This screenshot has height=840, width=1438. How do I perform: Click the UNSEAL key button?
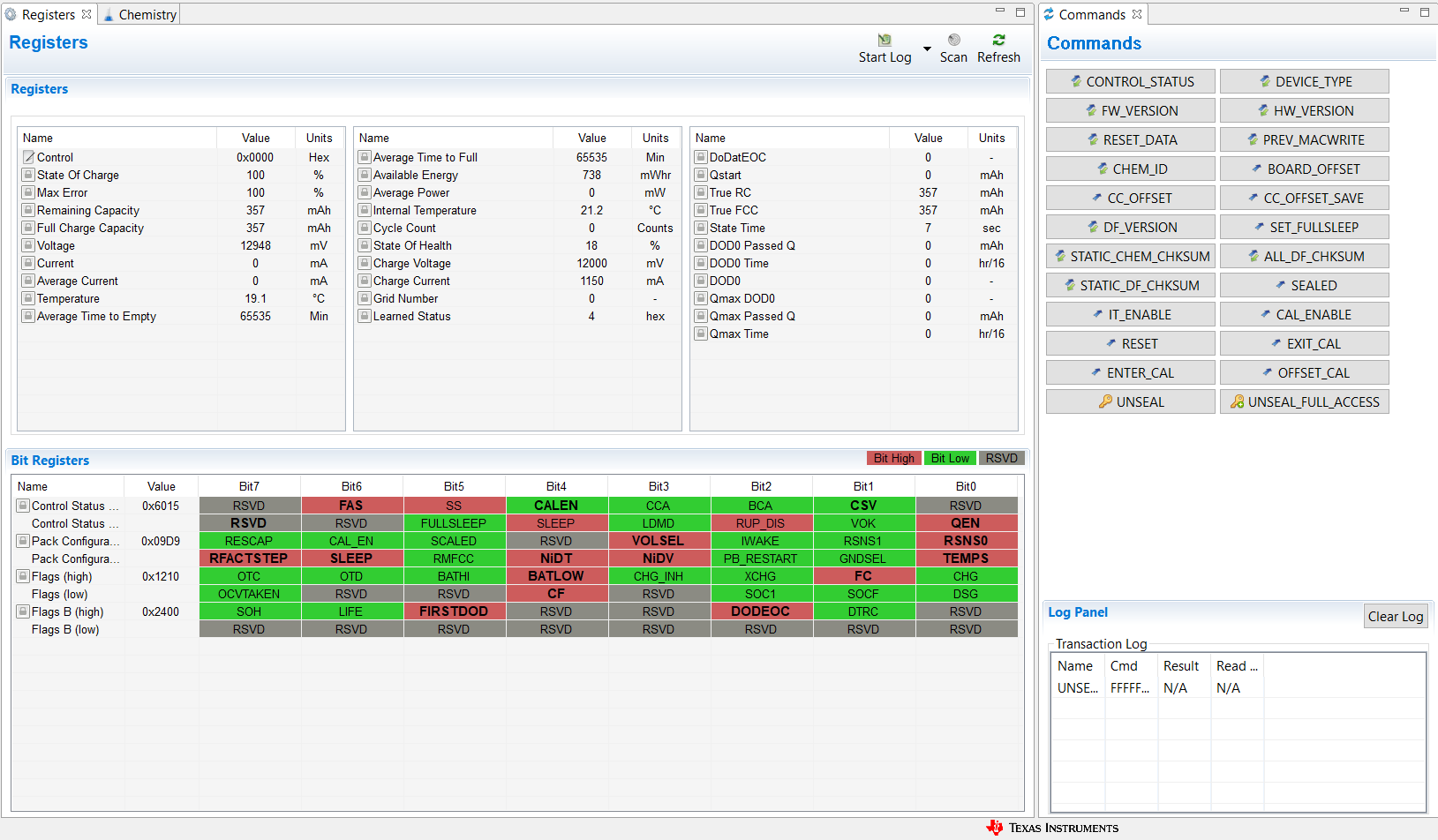(1131, 401)
